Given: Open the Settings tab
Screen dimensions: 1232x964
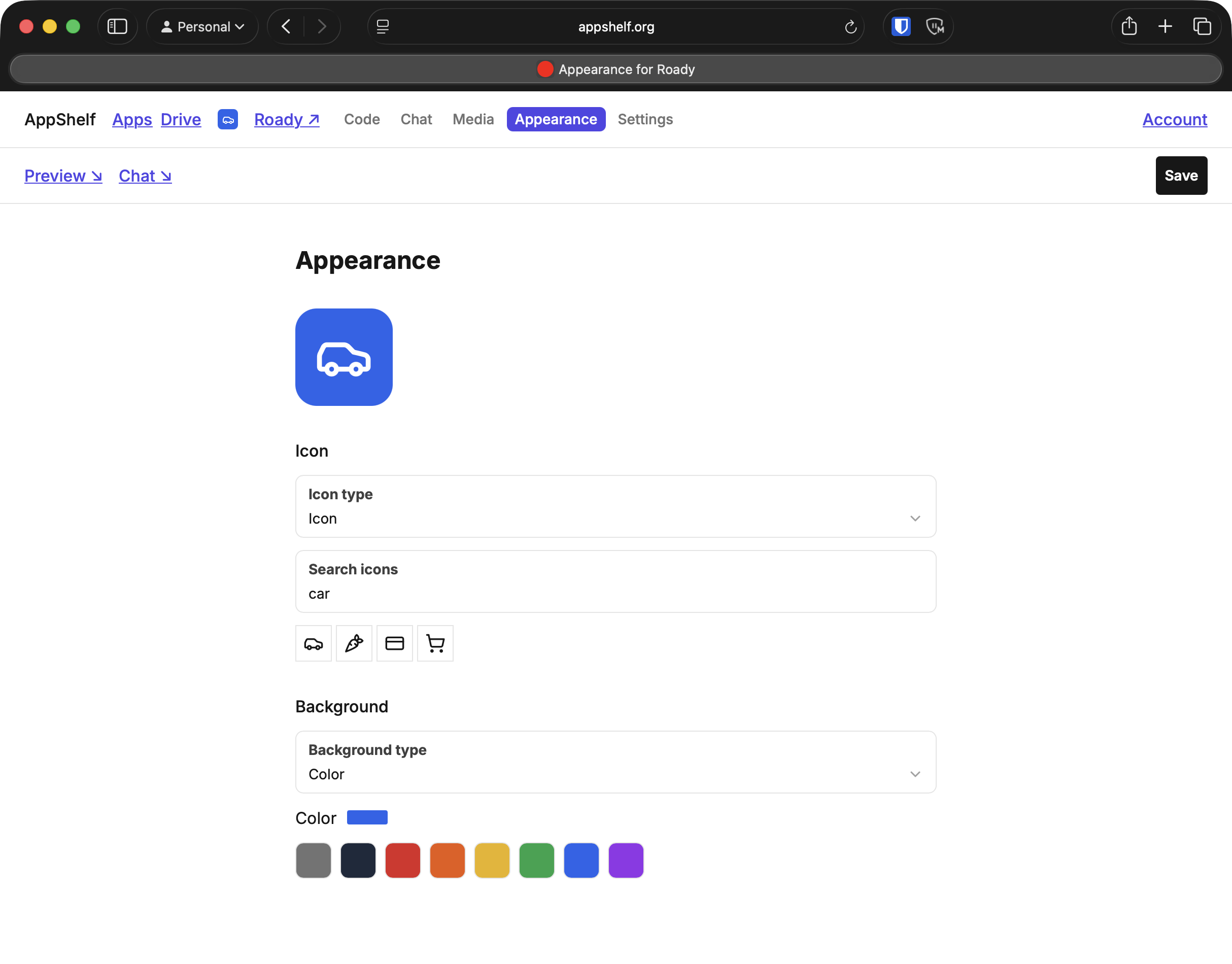Looking at the screenshot, I should [645, 119].
